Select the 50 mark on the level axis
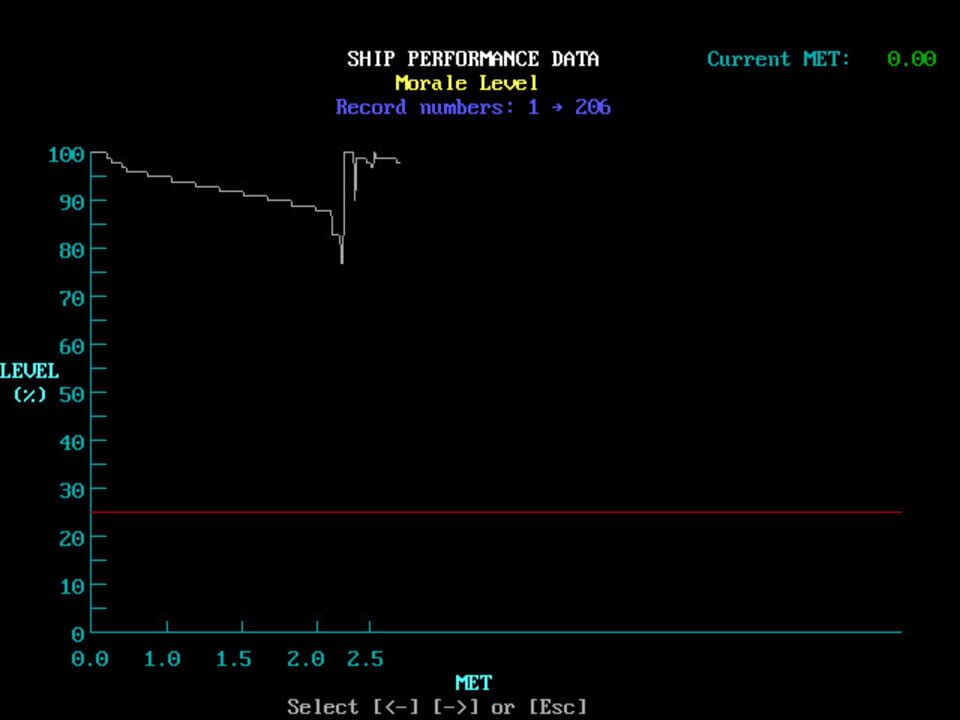Image resolution: width=960 pixels, height=720 pixels. pyautogui.click(x=69, y=393)
